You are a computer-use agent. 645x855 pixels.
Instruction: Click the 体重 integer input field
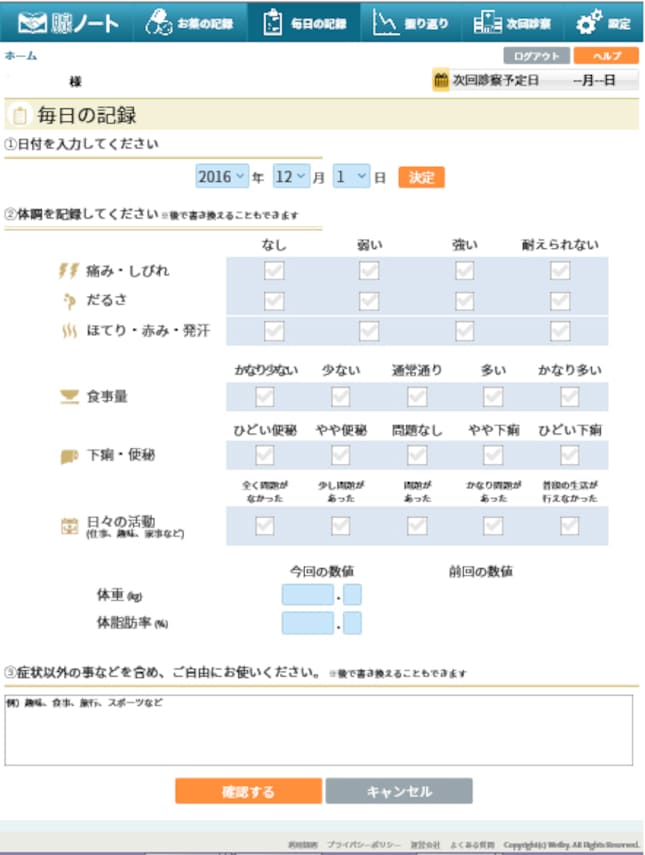[x=308, y=595]
